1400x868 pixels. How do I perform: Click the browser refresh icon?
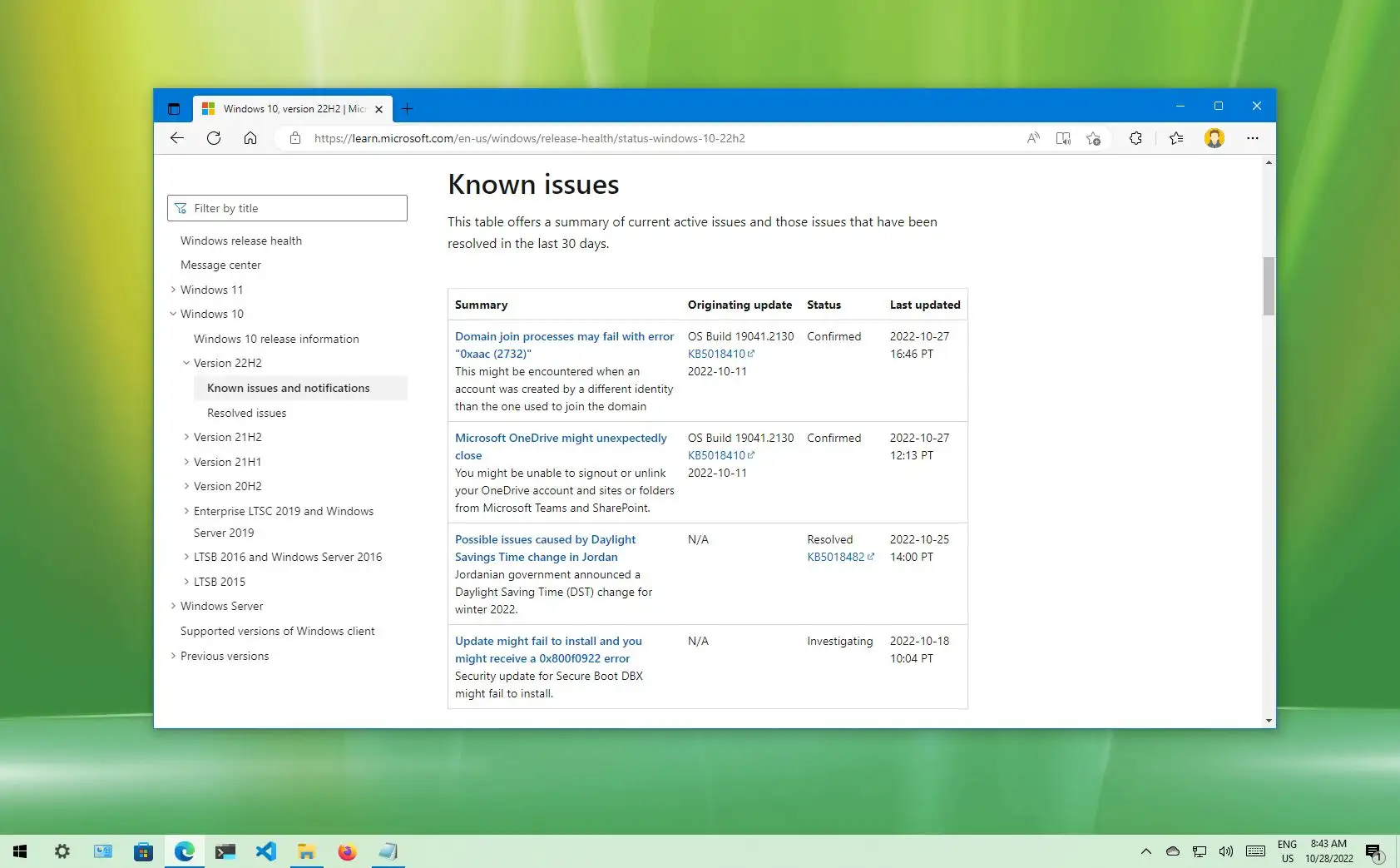[x=214, y=138]
